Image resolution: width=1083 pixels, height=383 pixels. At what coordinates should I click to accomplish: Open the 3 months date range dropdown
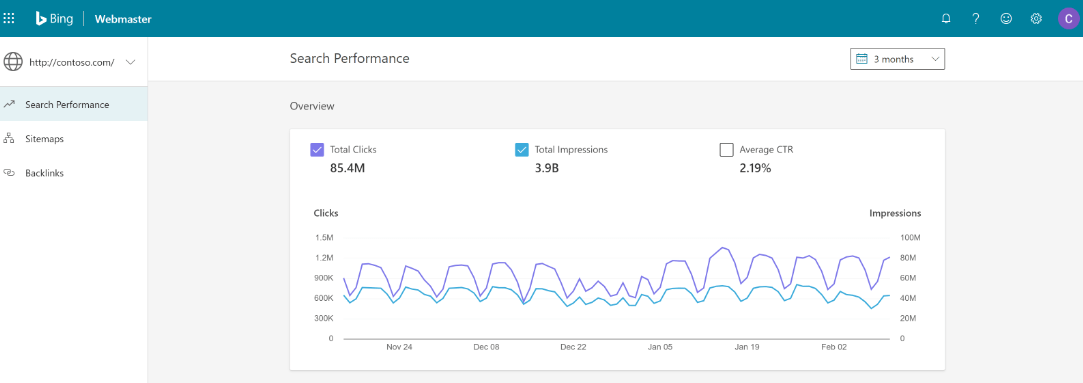(x=897, y=59)
